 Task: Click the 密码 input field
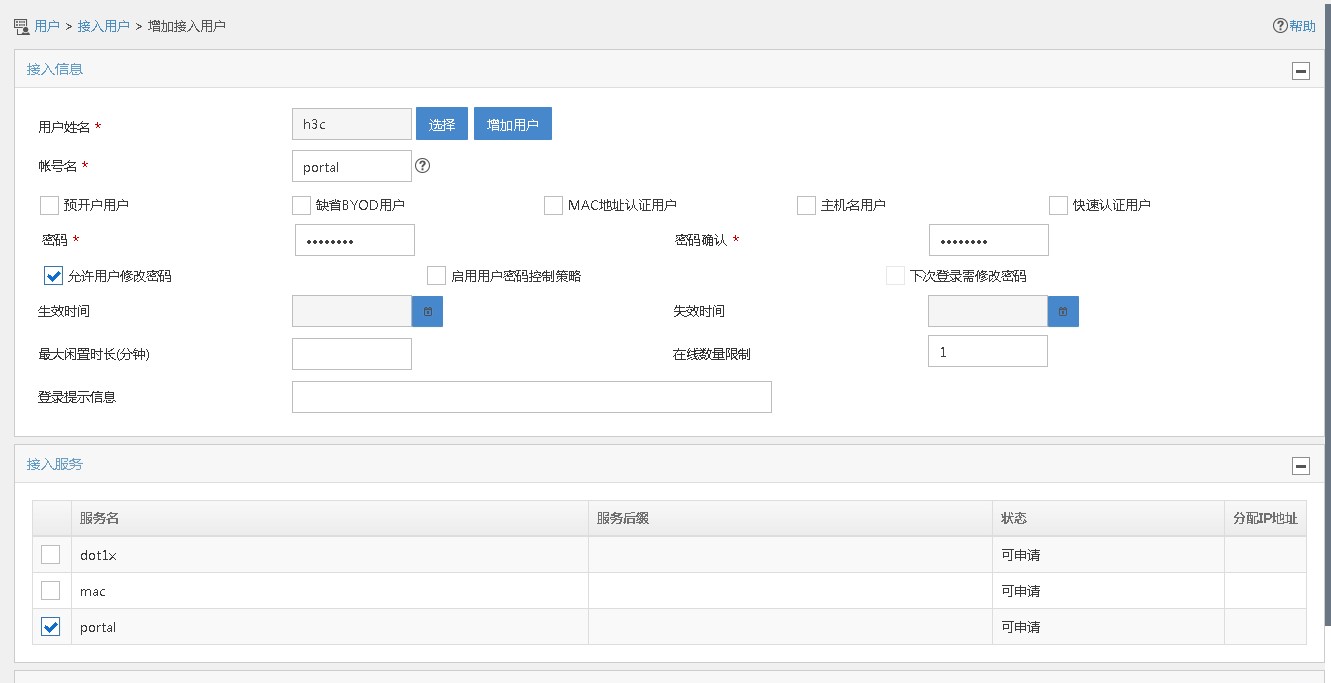coord(355,240)
